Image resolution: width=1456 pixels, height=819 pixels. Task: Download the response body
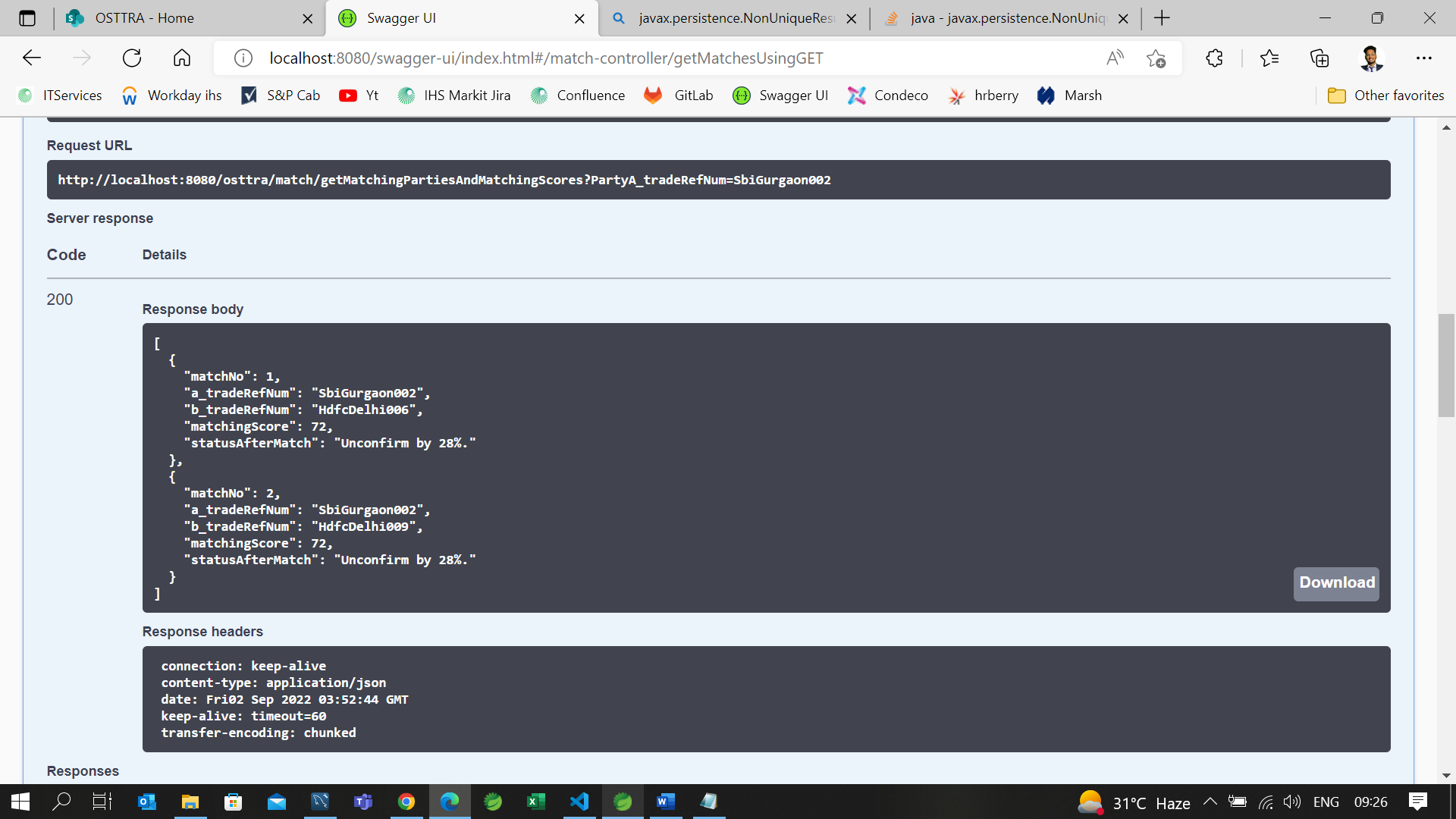point(1336,583)
